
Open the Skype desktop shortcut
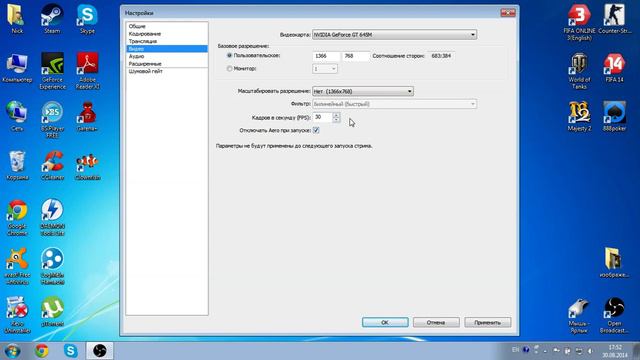[x=87, y=18]
